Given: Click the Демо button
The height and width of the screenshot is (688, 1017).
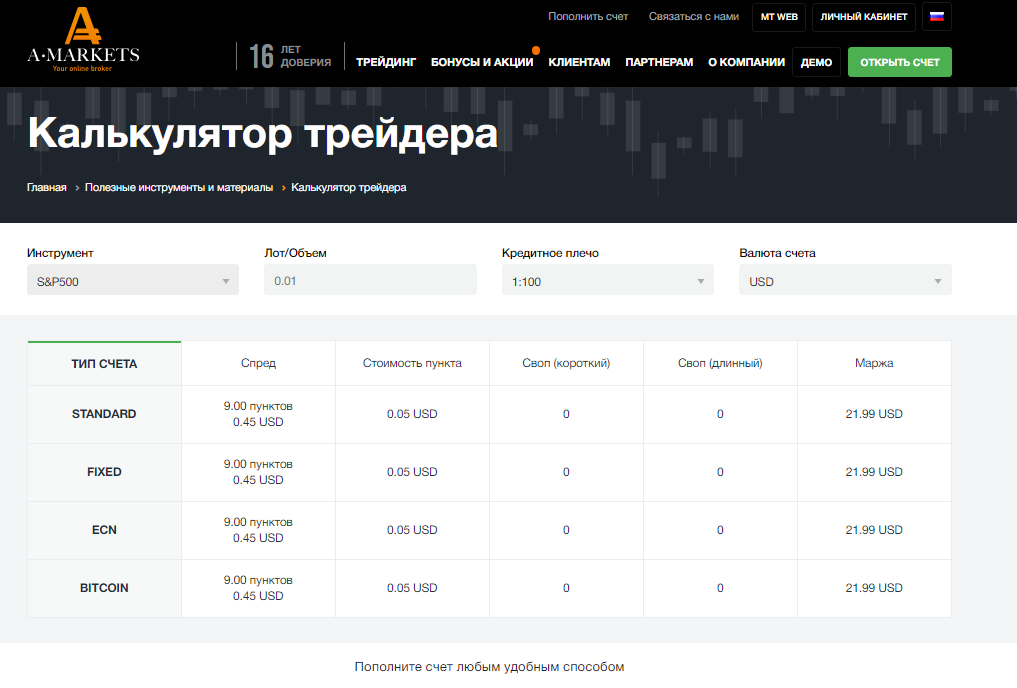Looking at the screenshot, I should 816,62.
